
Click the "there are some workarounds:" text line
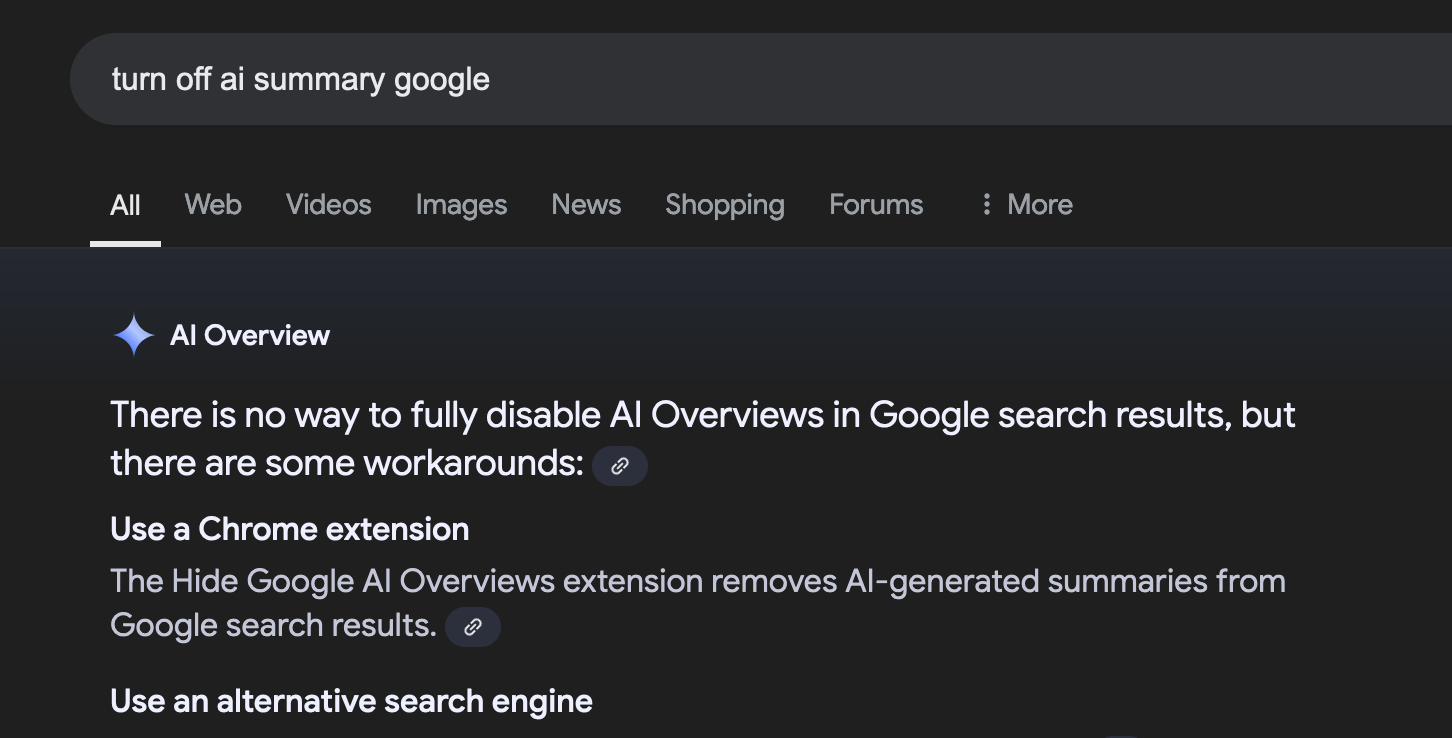[x=347, y=463]
